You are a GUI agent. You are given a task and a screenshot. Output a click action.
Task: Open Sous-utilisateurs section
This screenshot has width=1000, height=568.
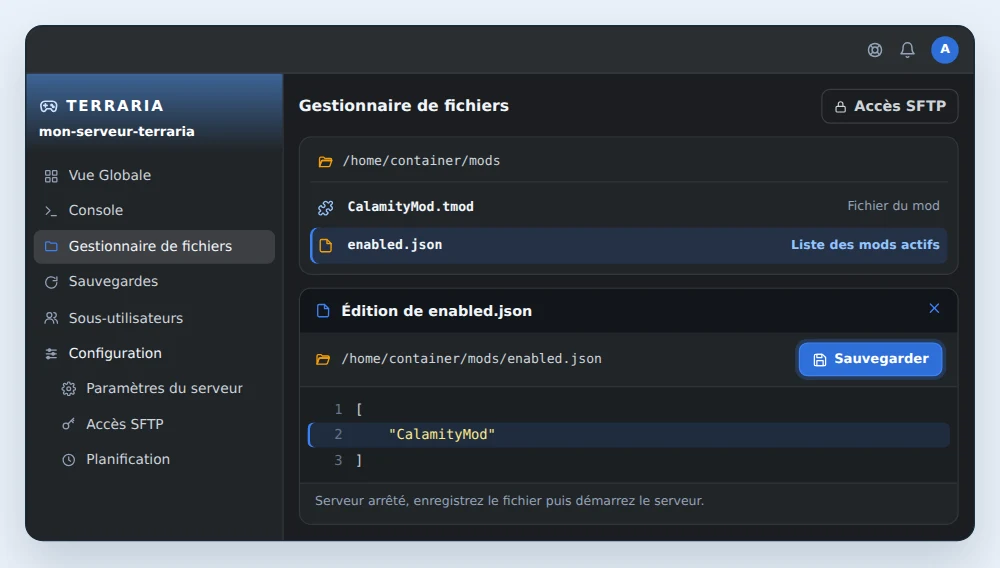154,317
